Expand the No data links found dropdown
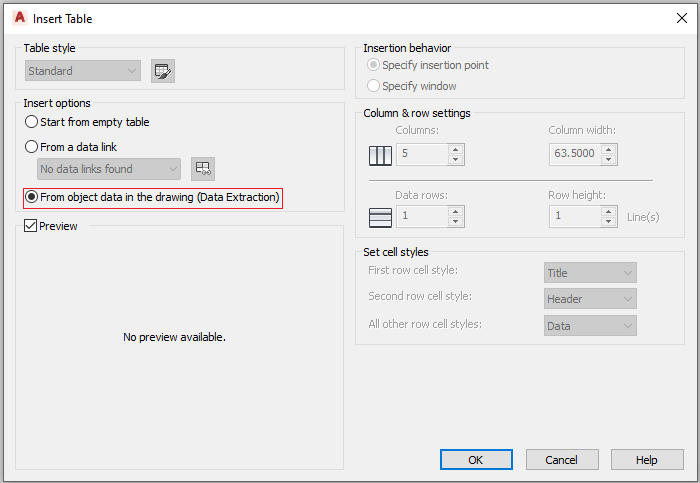Image resolution: width=700 pixels, height=483 pixels. point(109,169)
